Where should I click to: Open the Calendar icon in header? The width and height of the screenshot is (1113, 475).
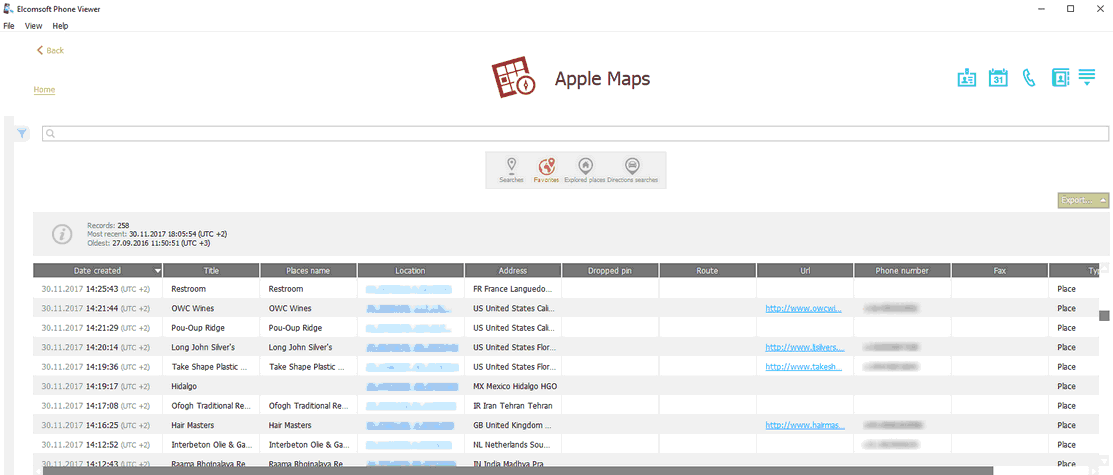point(997,78)
